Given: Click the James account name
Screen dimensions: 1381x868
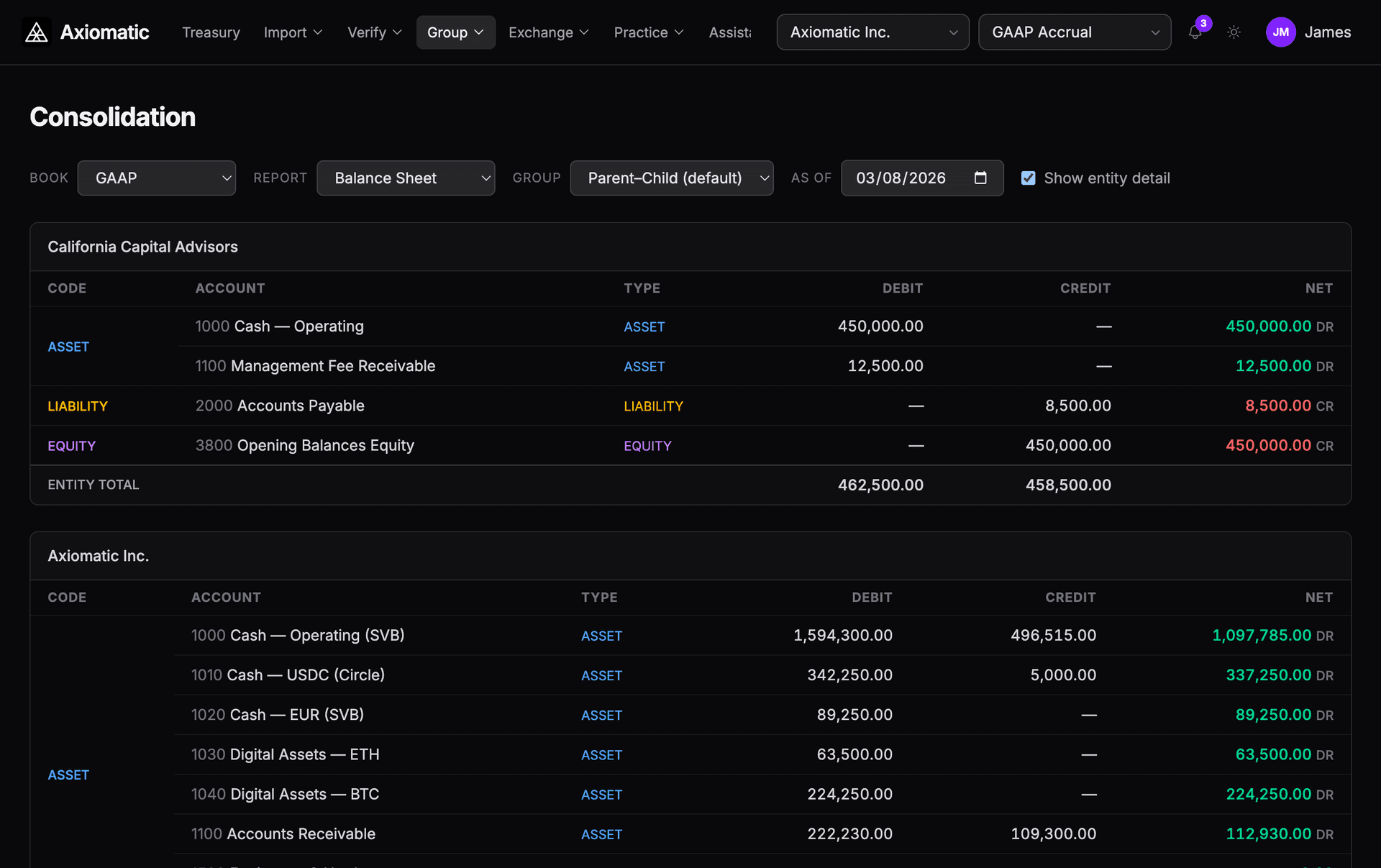Looking at the screenshot, I should (x=1328, y=32).
